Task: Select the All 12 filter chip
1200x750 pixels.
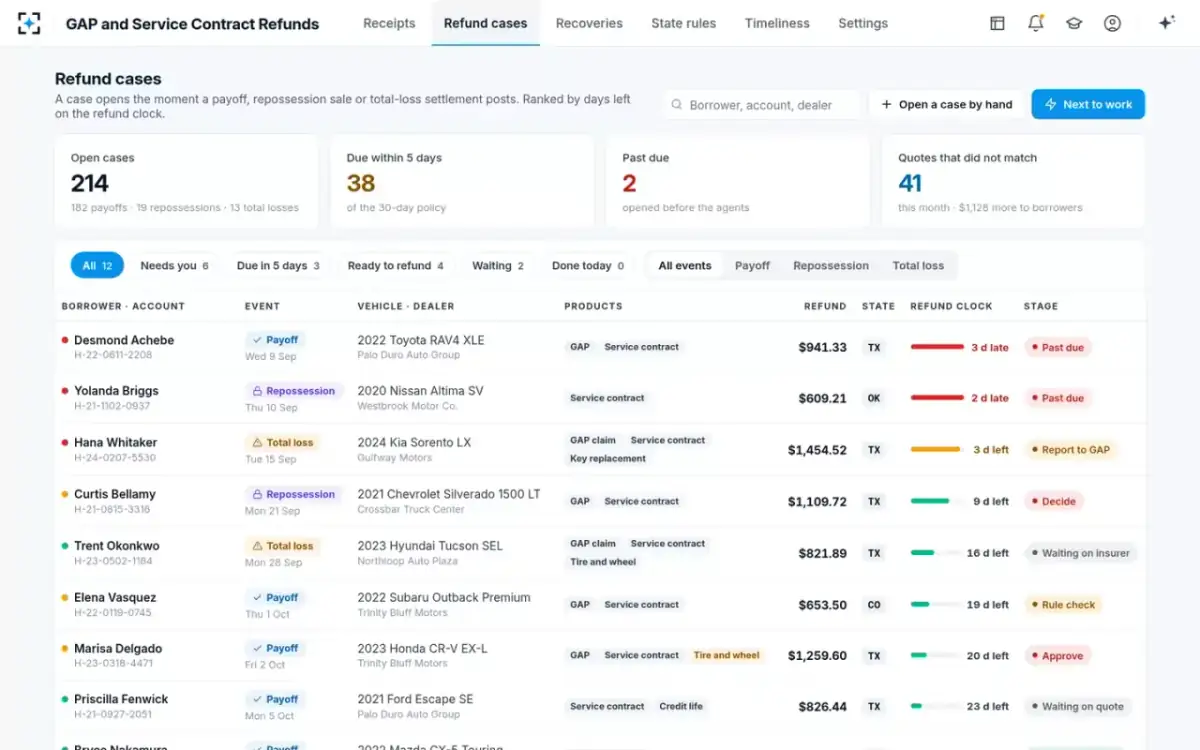Action: click(97, 265)
